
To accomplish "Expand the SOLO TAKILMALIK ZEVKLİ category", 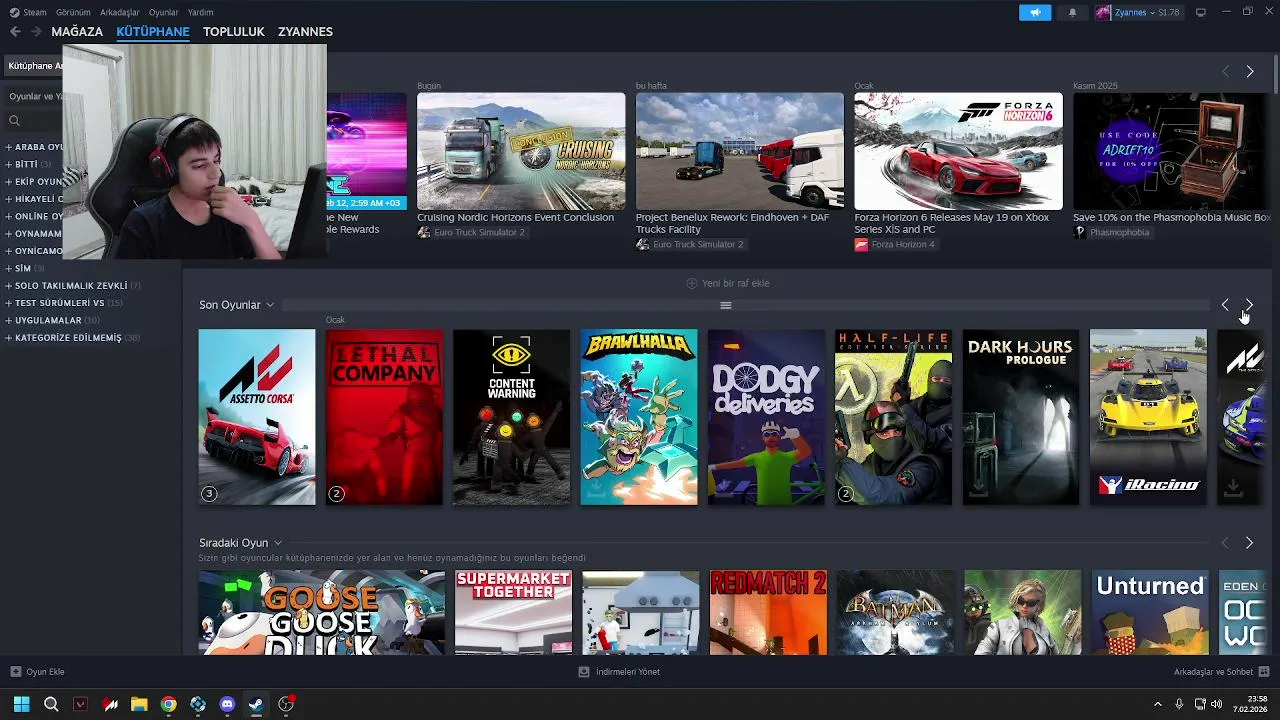I will point(72,285).
